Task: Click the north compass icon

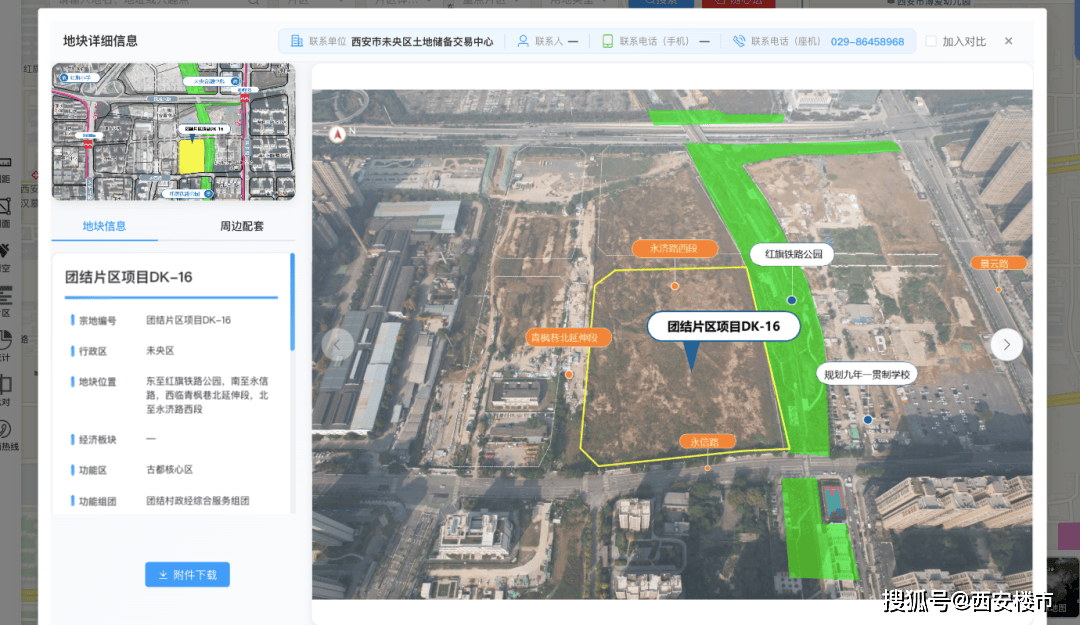Action: (338, 134)
